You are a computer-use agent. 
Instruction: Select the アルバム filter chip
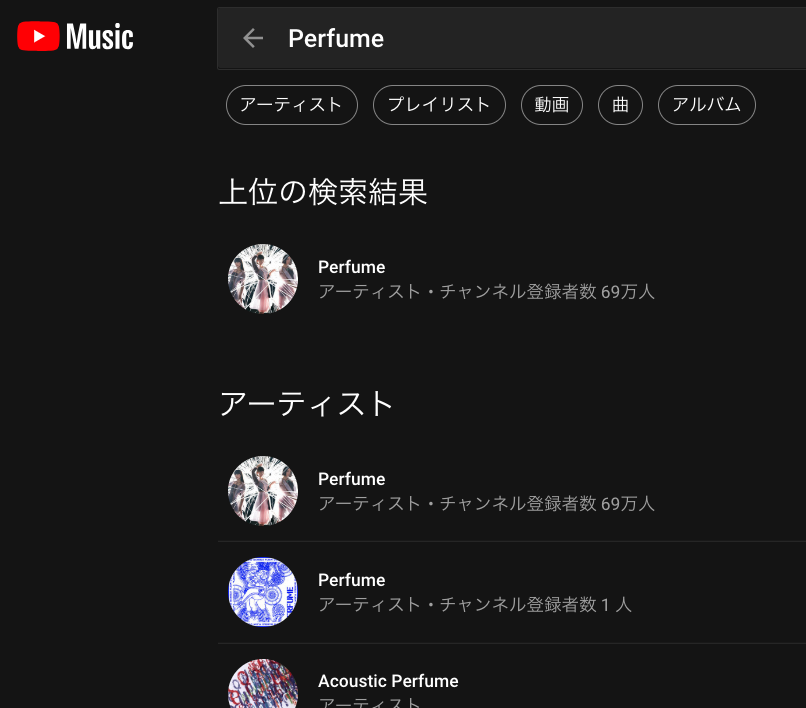[707, 105]
